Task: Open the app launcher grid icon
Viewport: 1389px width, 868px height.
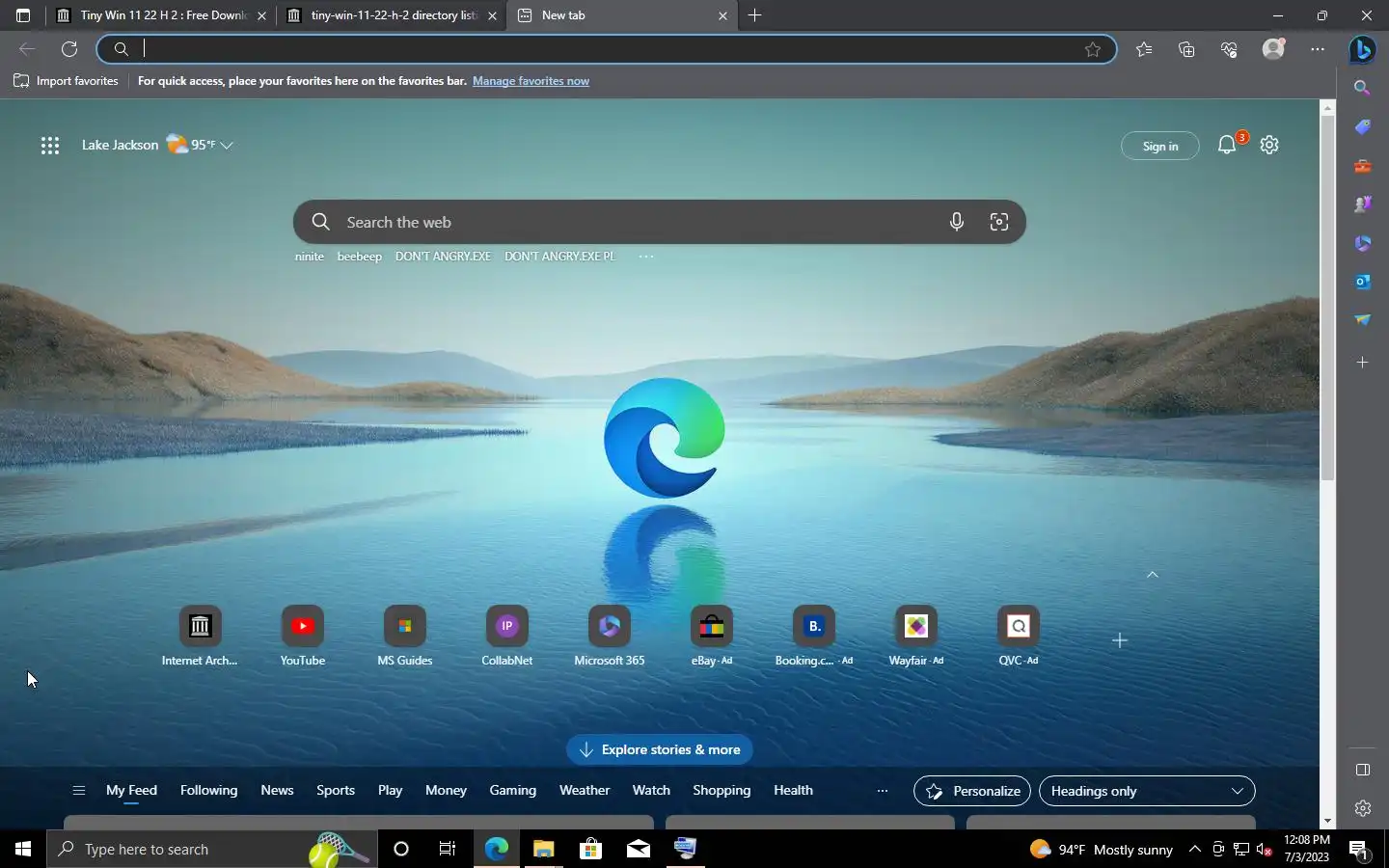Action: [50, 146]
